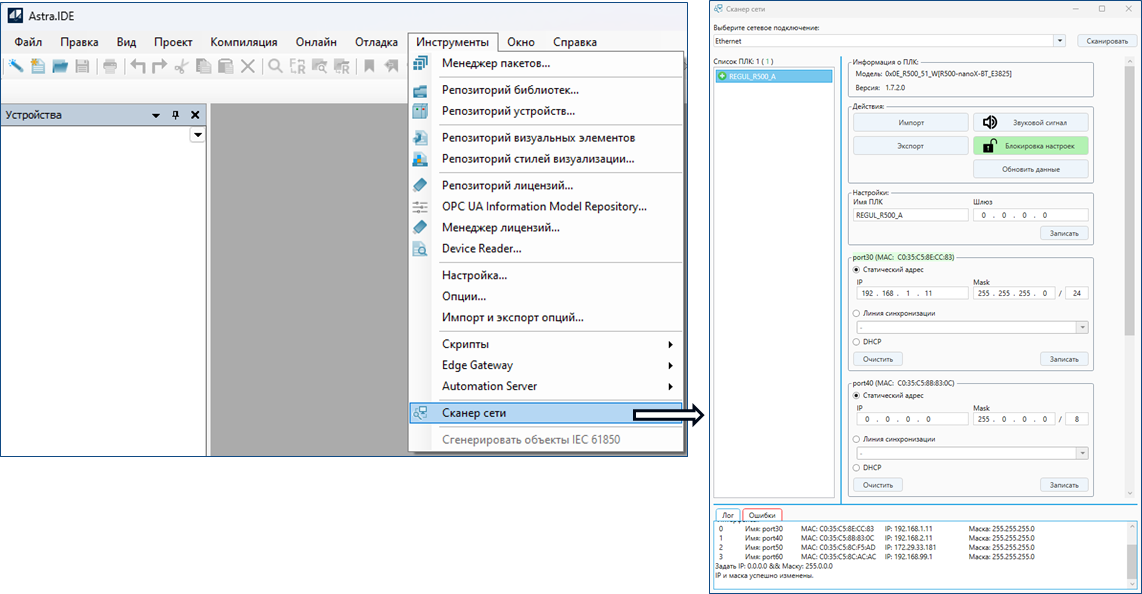Pin the Устройства panel with pushpin icon
The height and width of the screenshot is (594, 1142).
(176, 115)
